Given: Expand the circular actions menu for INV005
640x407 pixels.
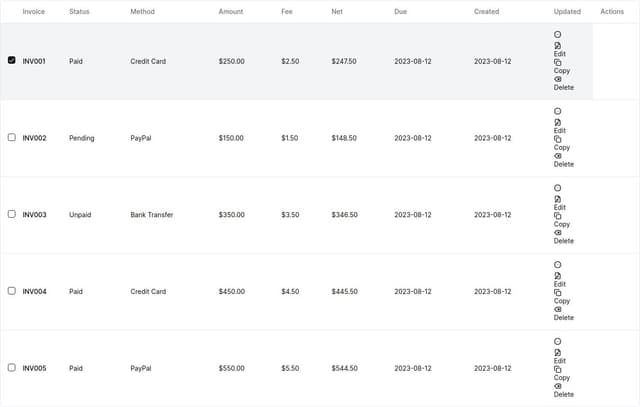Looking at the screenshot, I should [558, 341].
